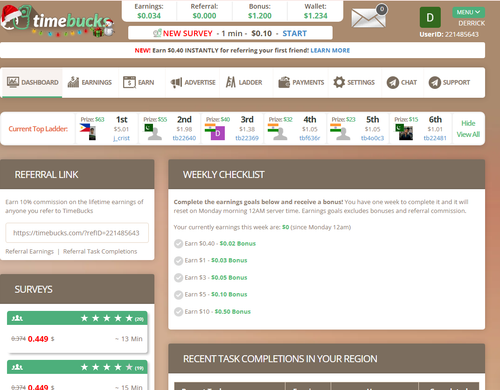Open tbf636r ladder profile link
This screenshot has height=390, width=500.
(310, 138)
